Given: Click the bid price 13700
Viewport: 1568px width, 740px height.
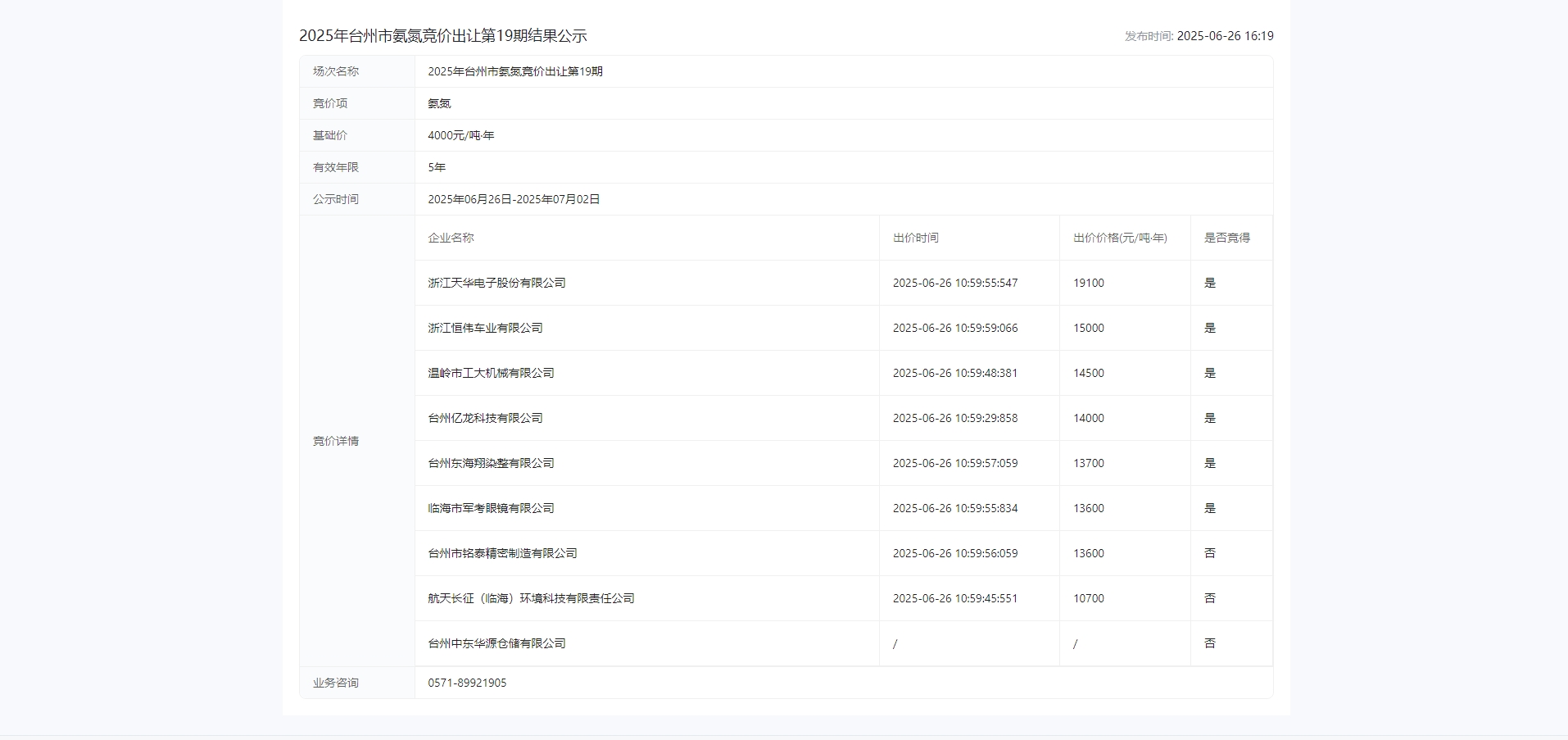Looking at the screenshot, I should click(1089, 463).
